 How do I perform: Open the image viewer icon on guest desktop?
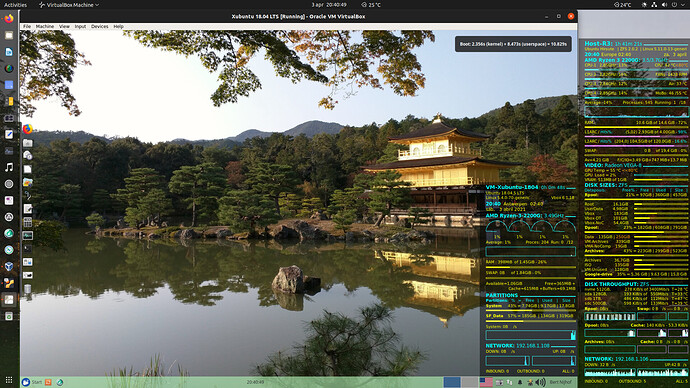tap(27, 182)
